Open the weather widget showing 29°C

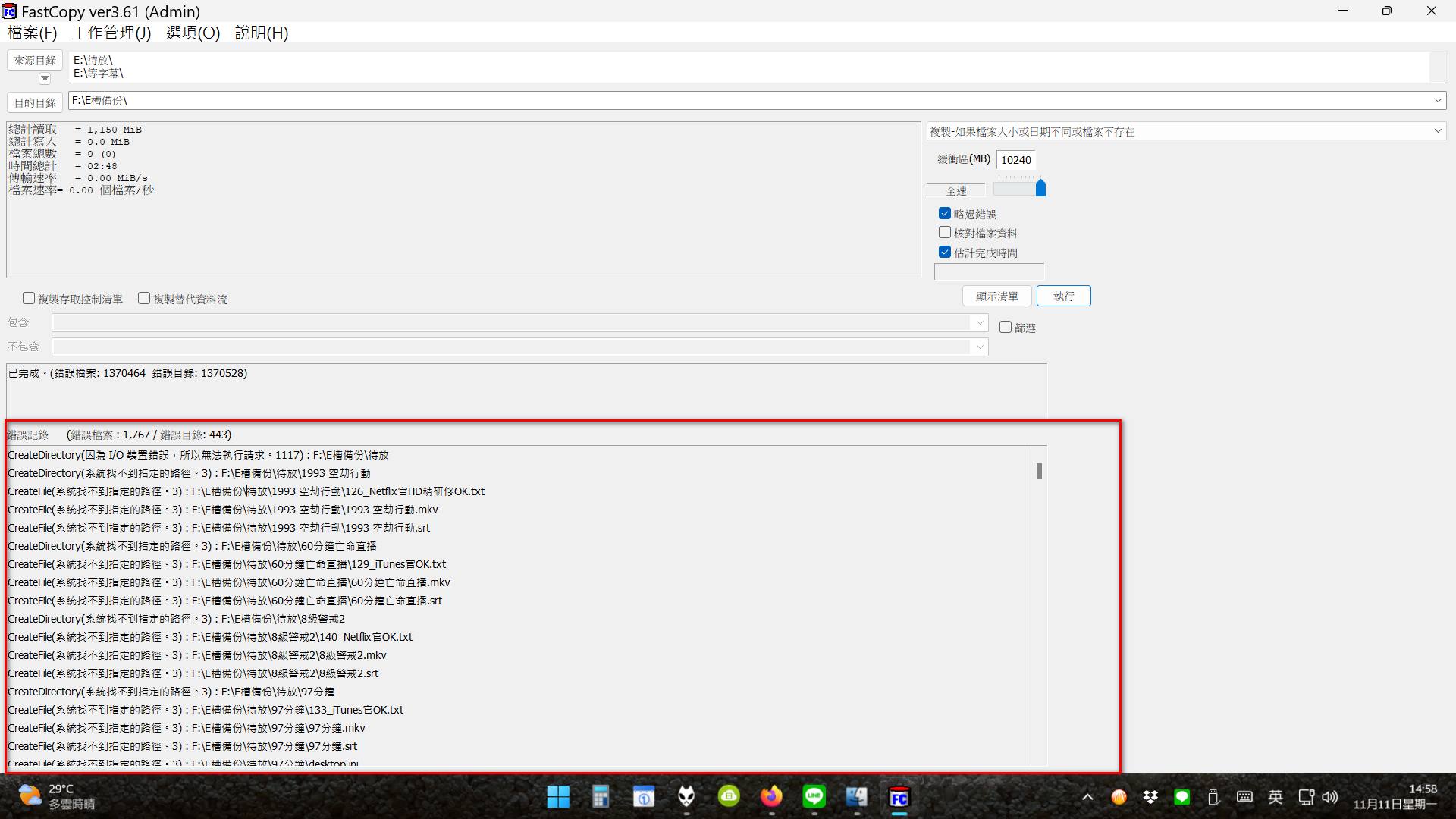57,796
